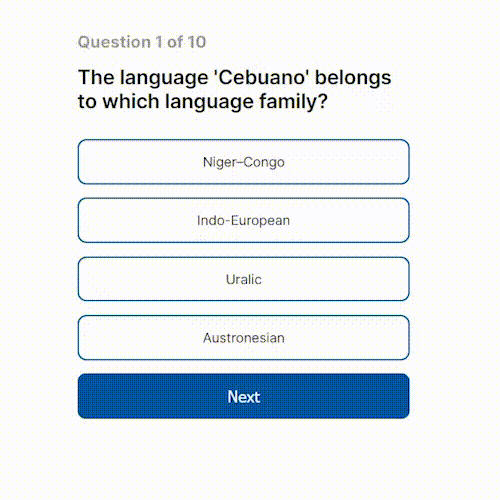Image resolution: width=500 pixels, height=500 pixels.
Task: Choose Indo-European as the answer
Action: (x=244, y=220)
